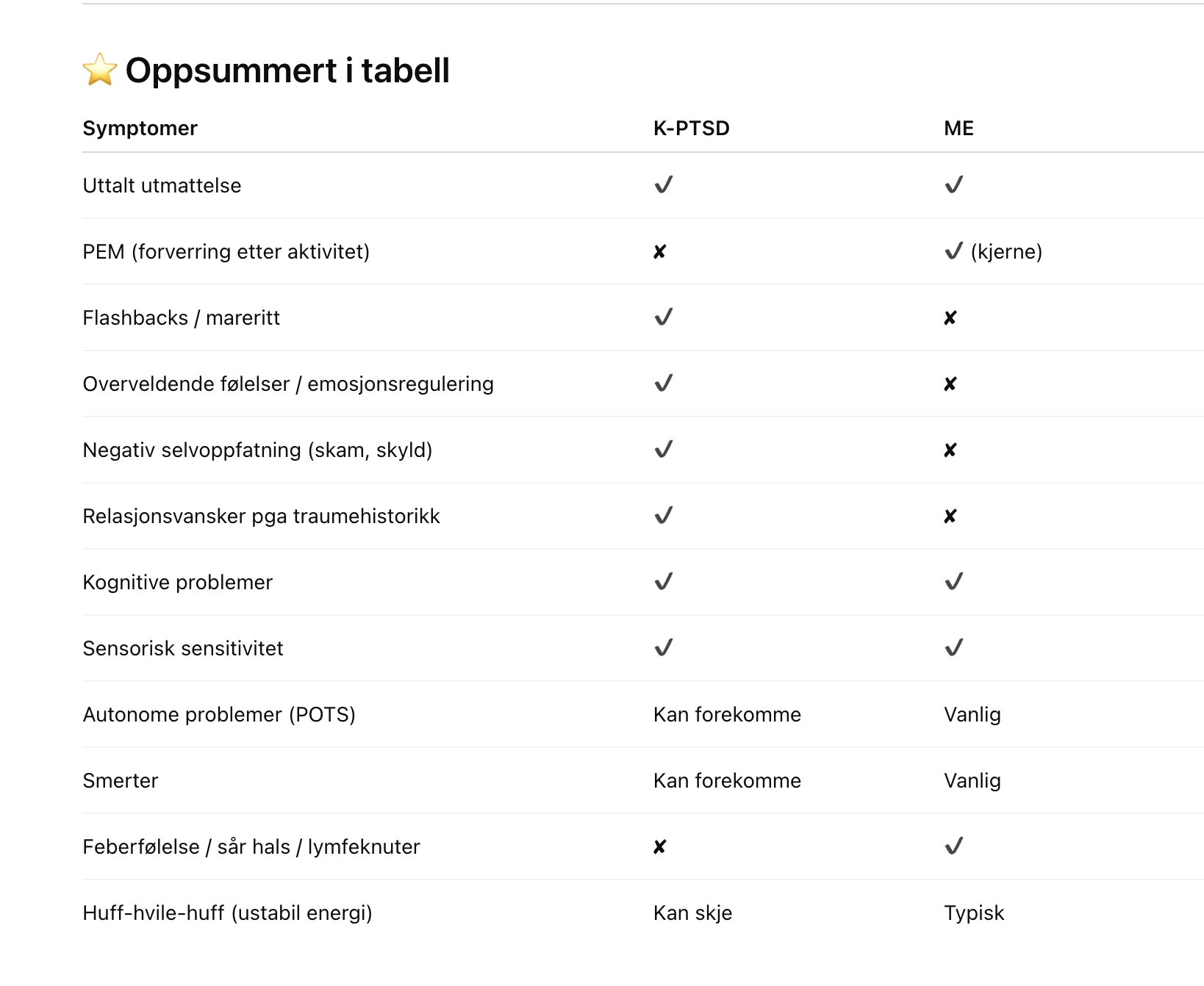Click K-PTSD cross for PEM row
This screenshot has width=1204, height=986.
[x=659, y=252]
